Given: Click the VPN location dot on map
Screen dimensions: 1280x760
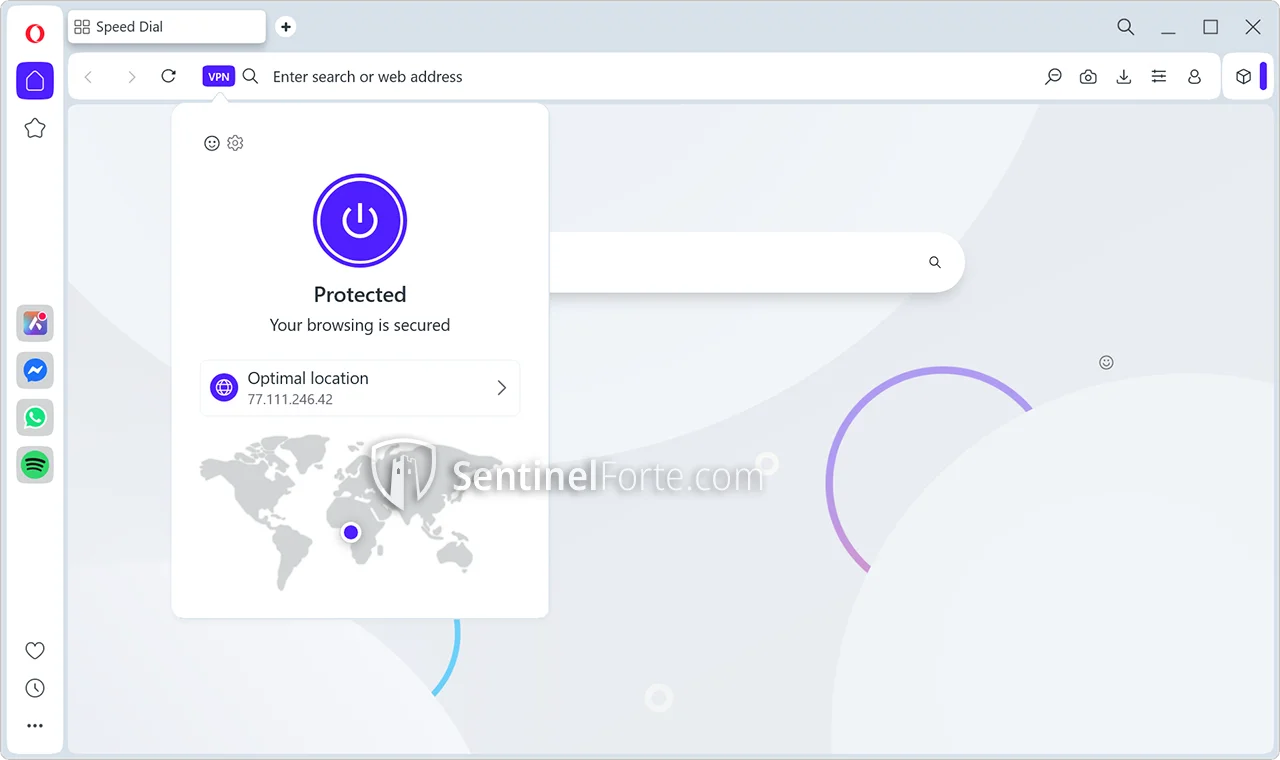Looking at the screenshot, I should click(351, 533).
